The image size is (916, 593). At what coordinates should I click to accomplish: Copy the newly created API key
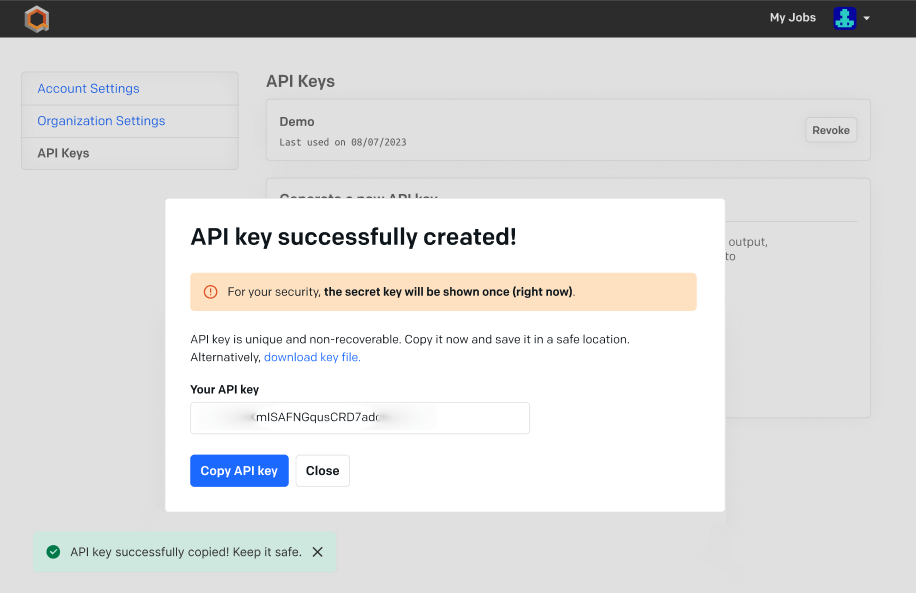coord(239,470)
